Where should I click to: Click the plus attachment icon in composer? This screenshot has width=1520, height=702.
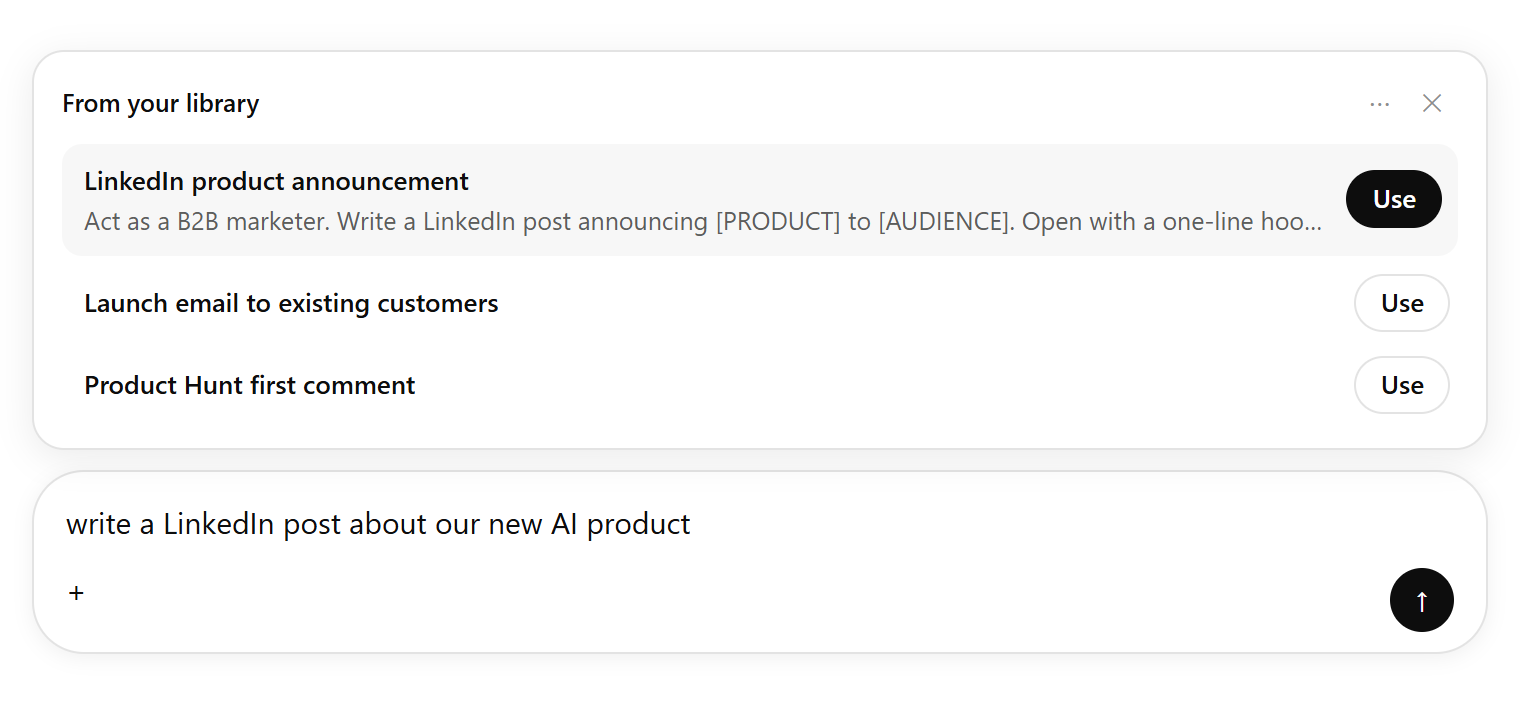[76, 593]
